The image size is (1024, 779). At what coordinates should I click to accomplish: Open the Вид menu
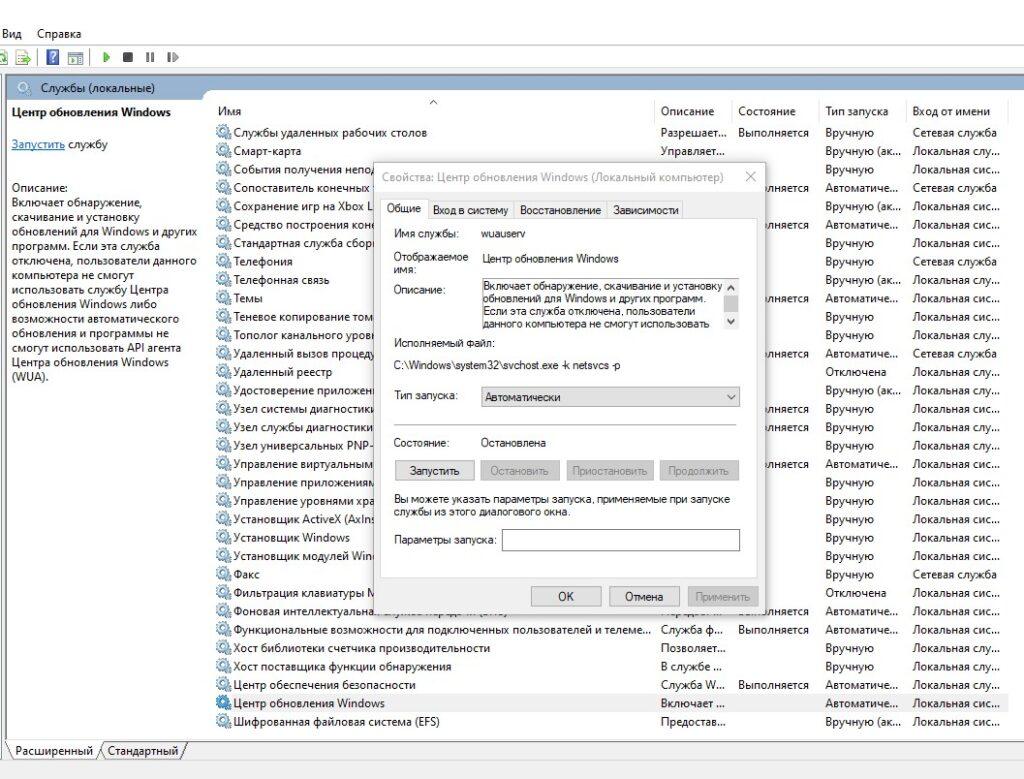[x=11, y=33]
